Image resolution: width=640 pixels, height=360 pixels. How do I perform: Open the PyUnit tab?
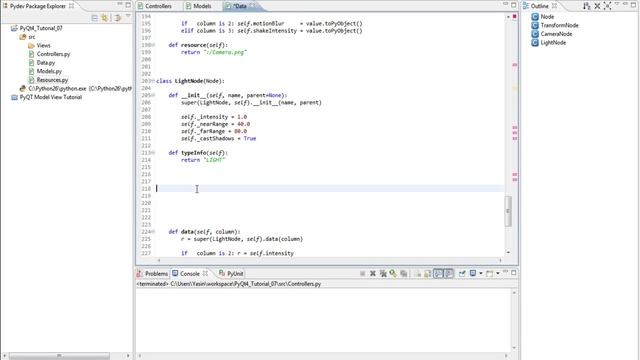point(231,273)
